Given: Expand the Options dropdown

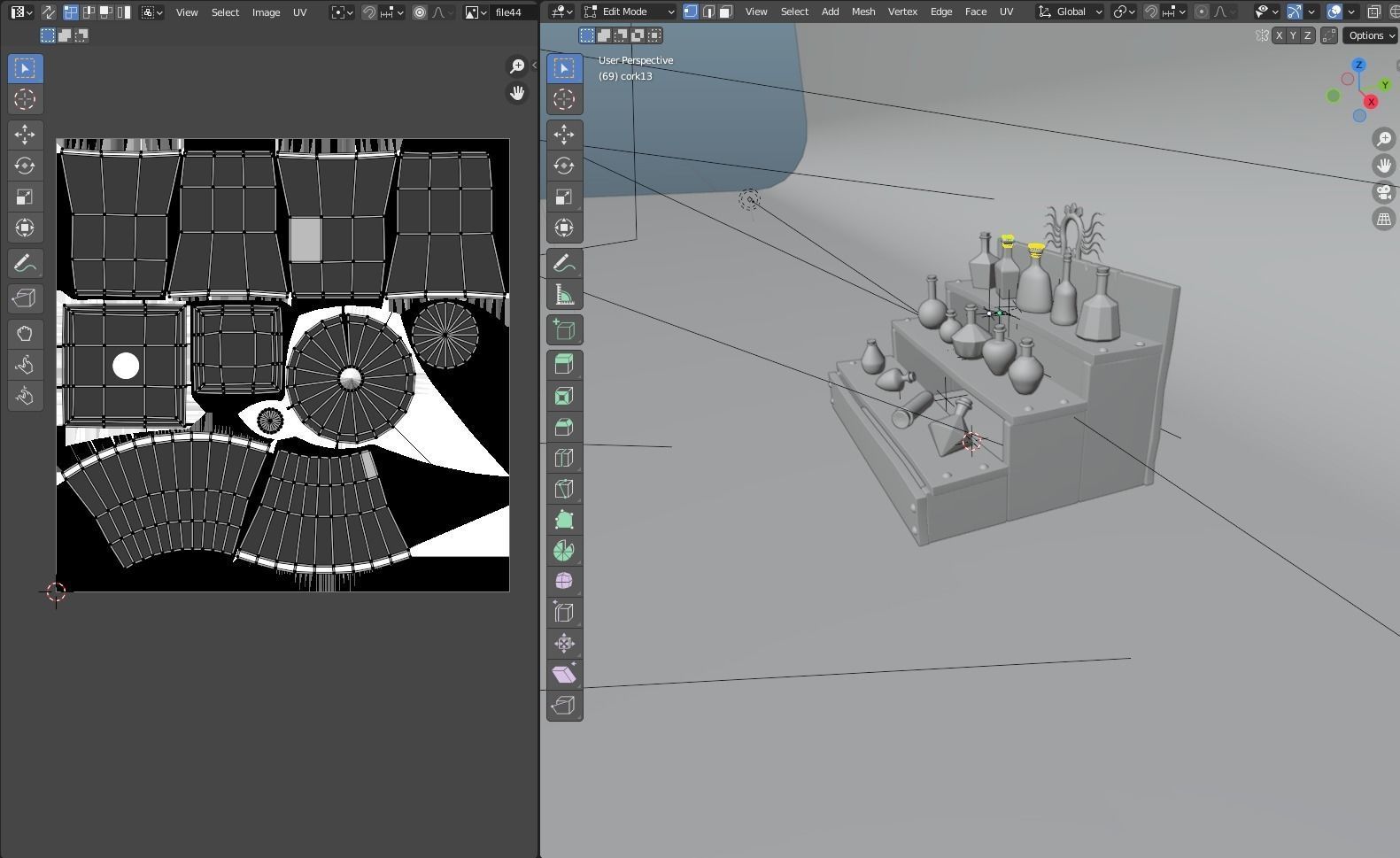Looking at the screenshot, I should coord(1370,35).
